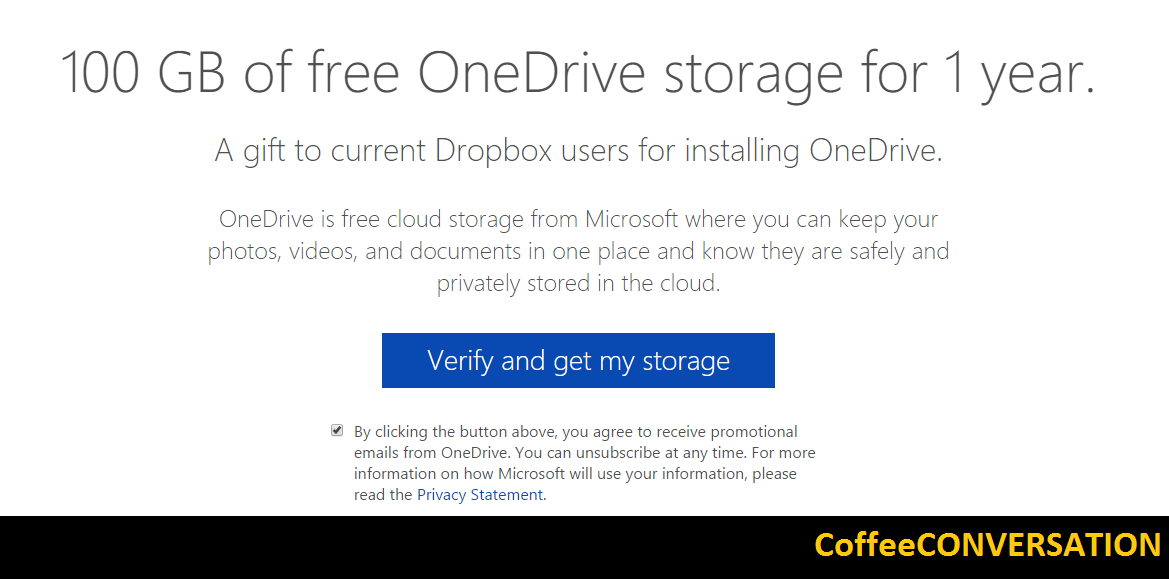Image resolution: width=1169 pixels, height=579 pixels.
Task: Select the gift to Dropbox users subtitle
Action: pyautogui.click(x=579, y=151)
